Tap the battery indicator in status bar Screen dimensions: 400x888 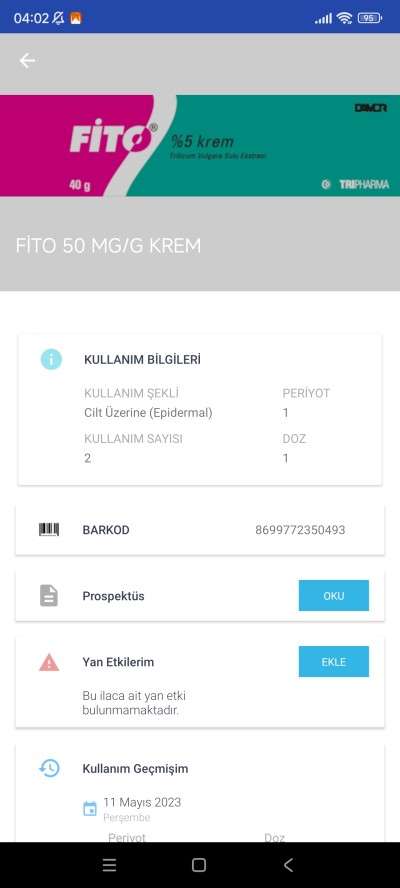(x=370, y=18)
